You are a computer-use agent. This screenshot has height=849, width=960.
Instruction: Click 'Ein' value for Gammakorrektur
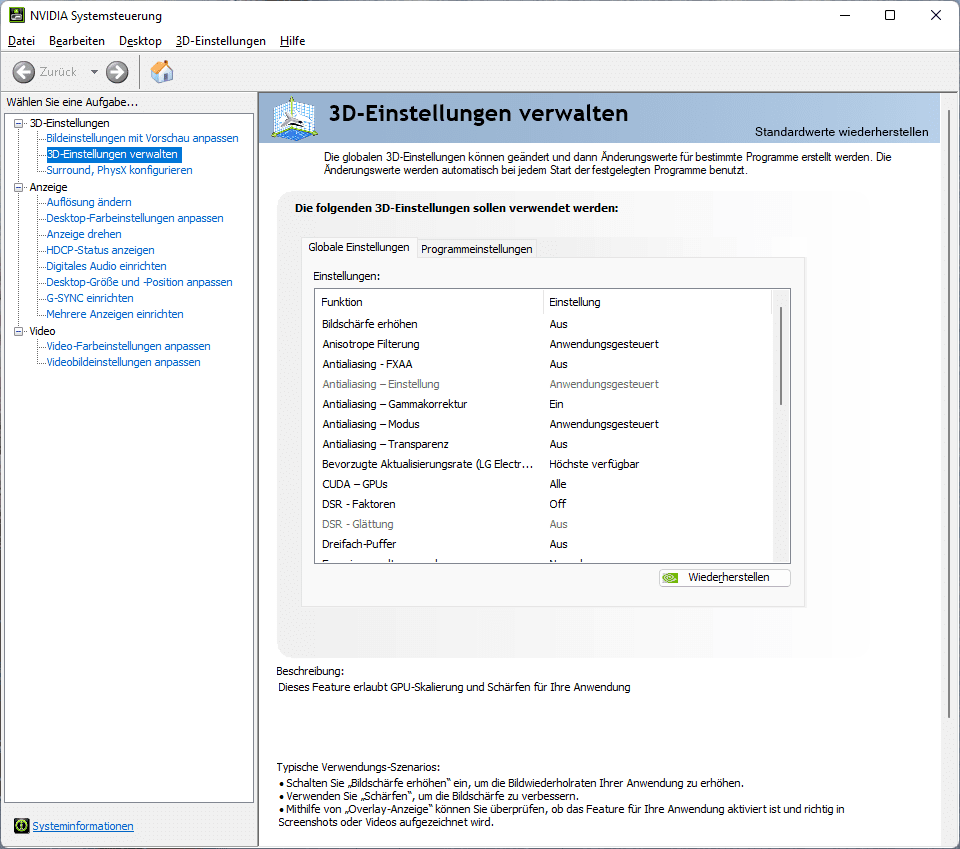(556, 404)
